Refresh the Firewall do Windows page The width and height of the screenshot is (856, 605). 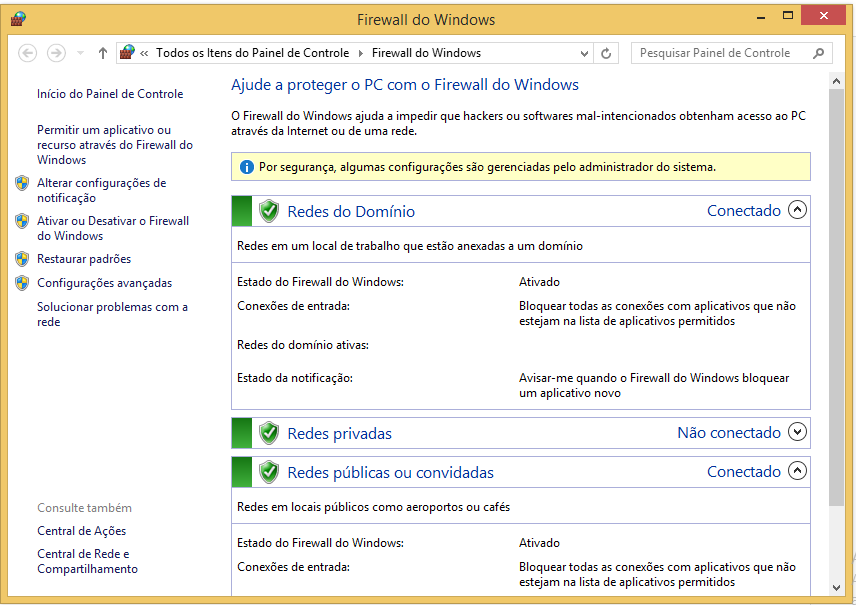pos(606,54)
